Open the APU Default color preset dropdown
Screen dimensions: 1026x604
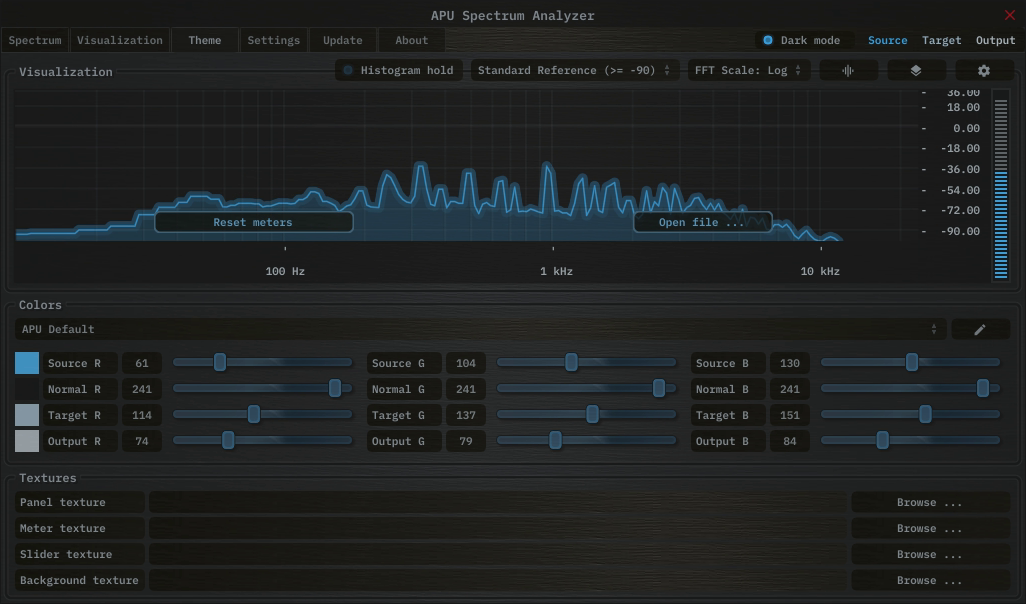pos(480,329)
